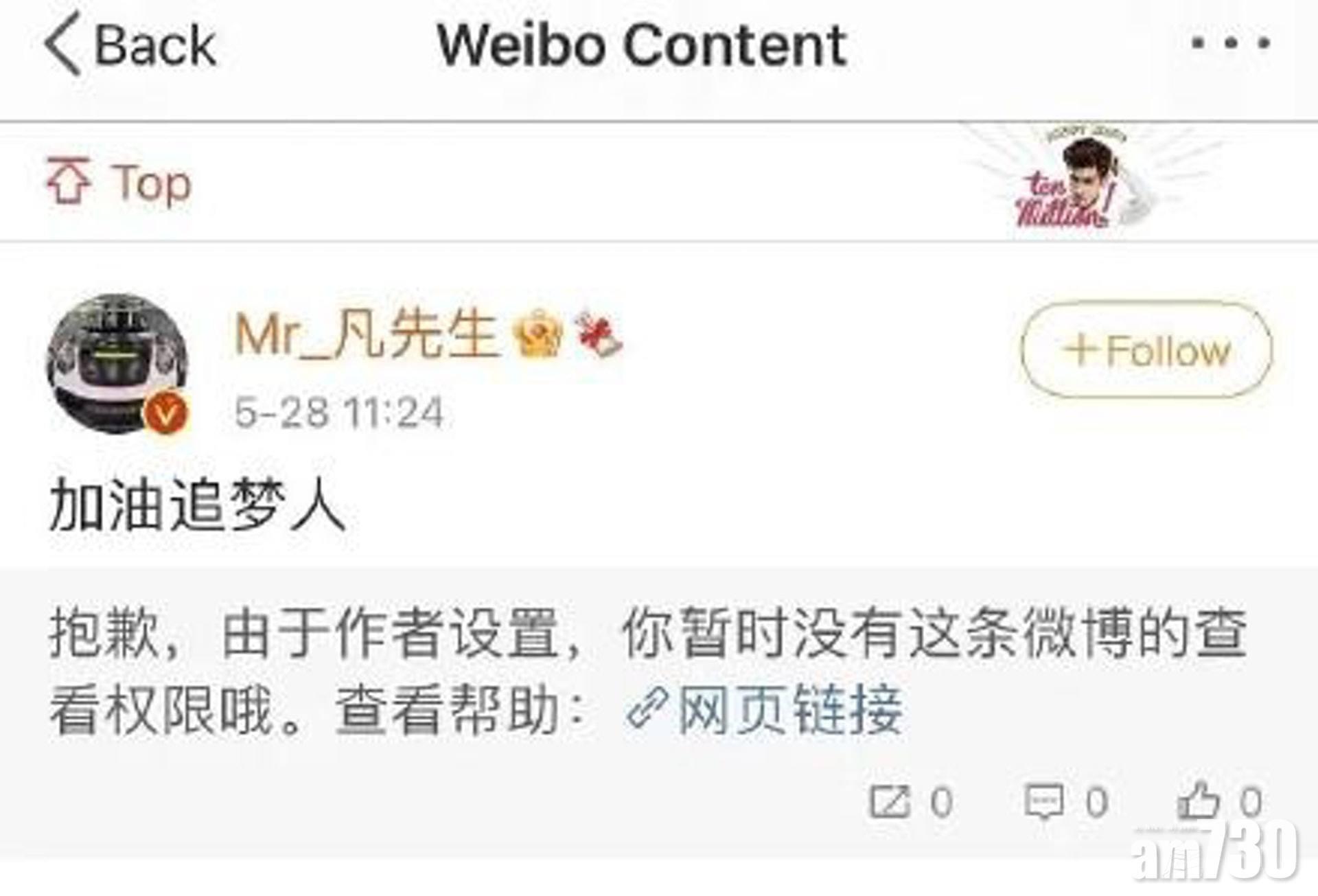The width and height of the screenshot is (1318, 896).
Task: View the Mr_凡先生 avatar picture
Action: [117, 364]
